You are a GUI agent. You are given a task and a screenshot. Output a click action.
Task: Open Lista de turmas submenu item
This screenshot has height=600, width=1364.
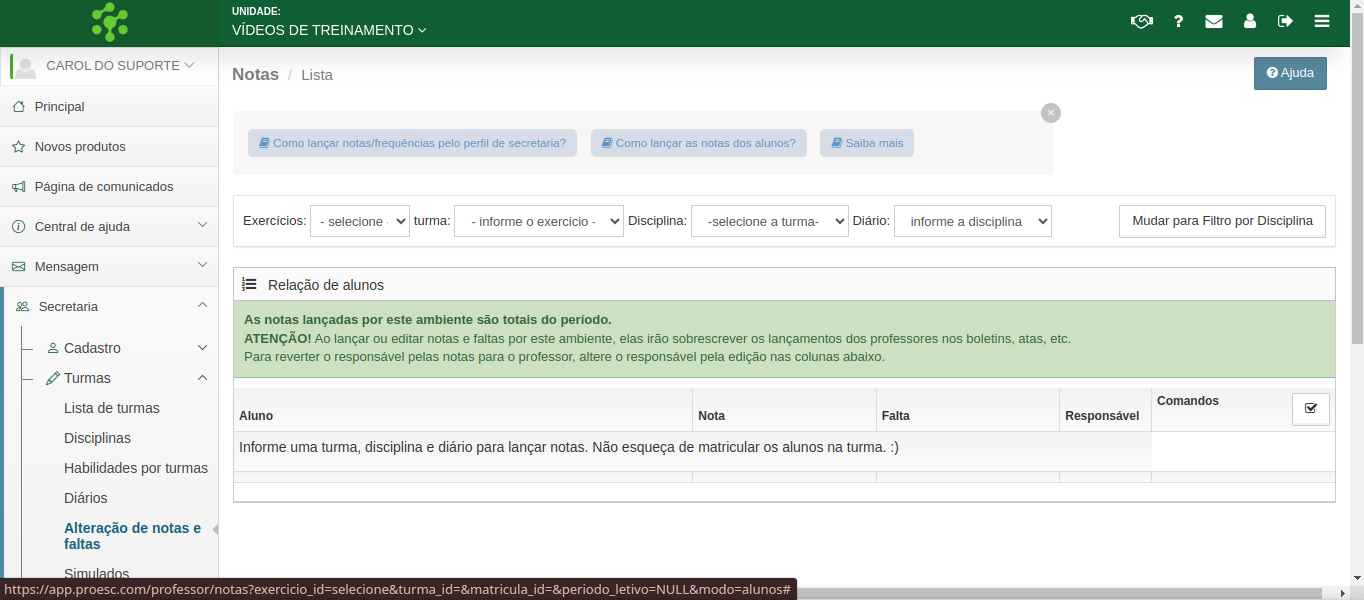pyautogui.click(x=112, y=408)
